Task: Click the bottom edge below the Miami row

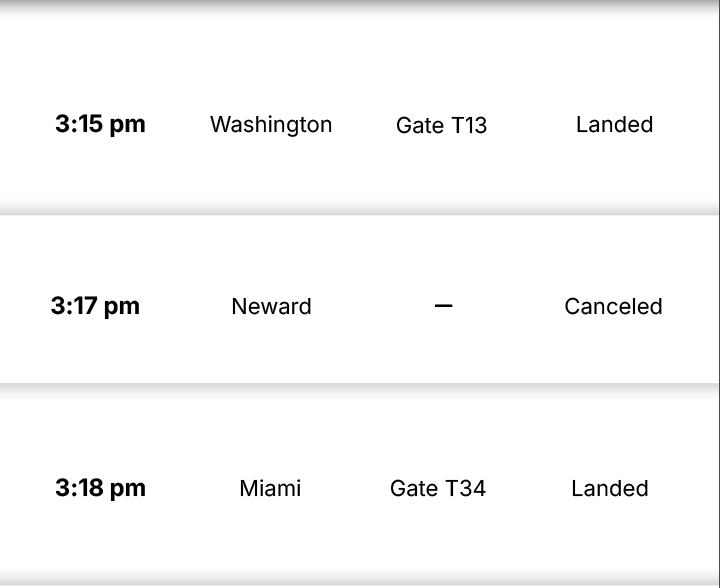Action: point(360,582)
